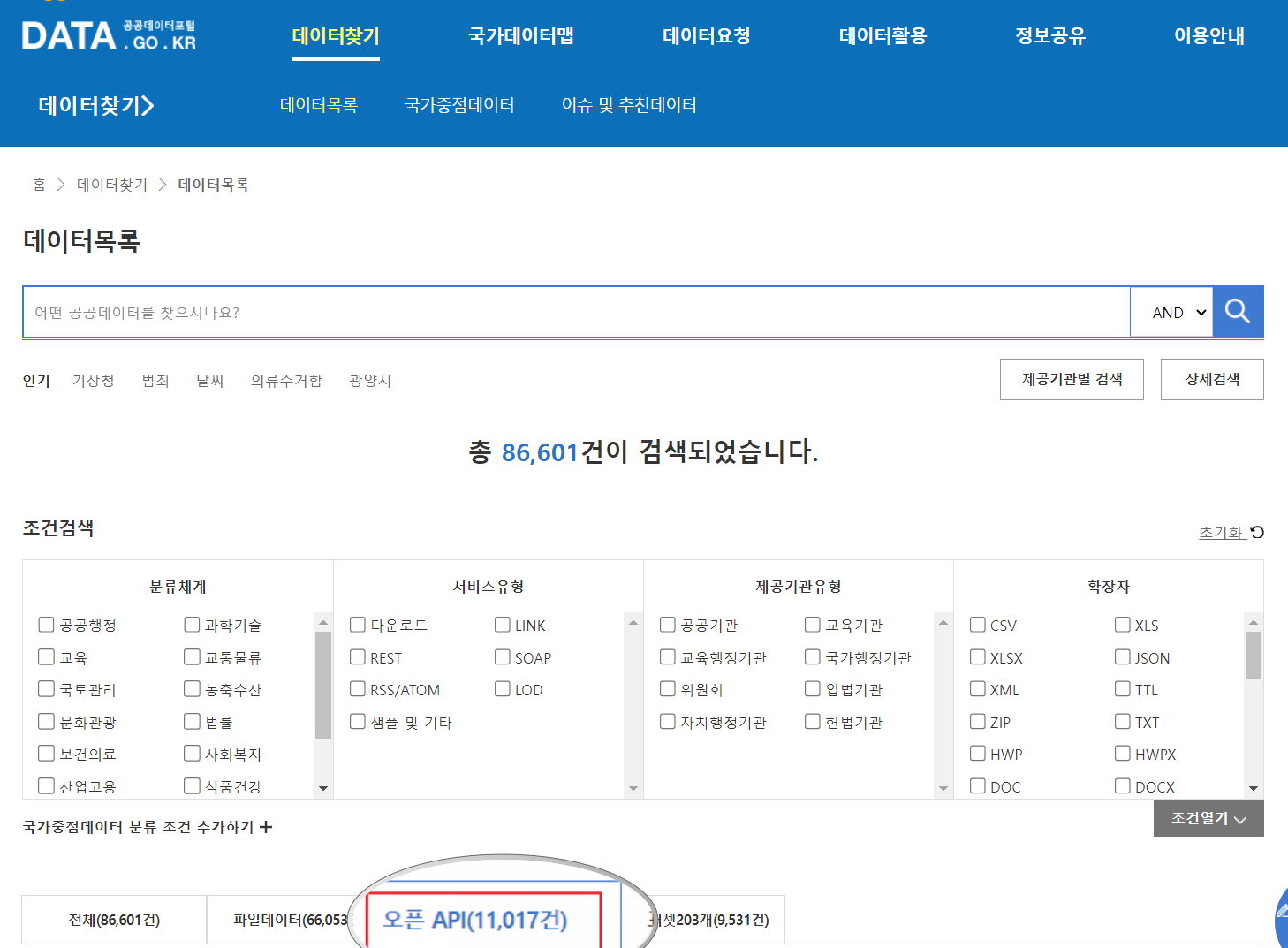
Task: Click the 분류체계 scrollbar thumb
Action: click(323, 685)
